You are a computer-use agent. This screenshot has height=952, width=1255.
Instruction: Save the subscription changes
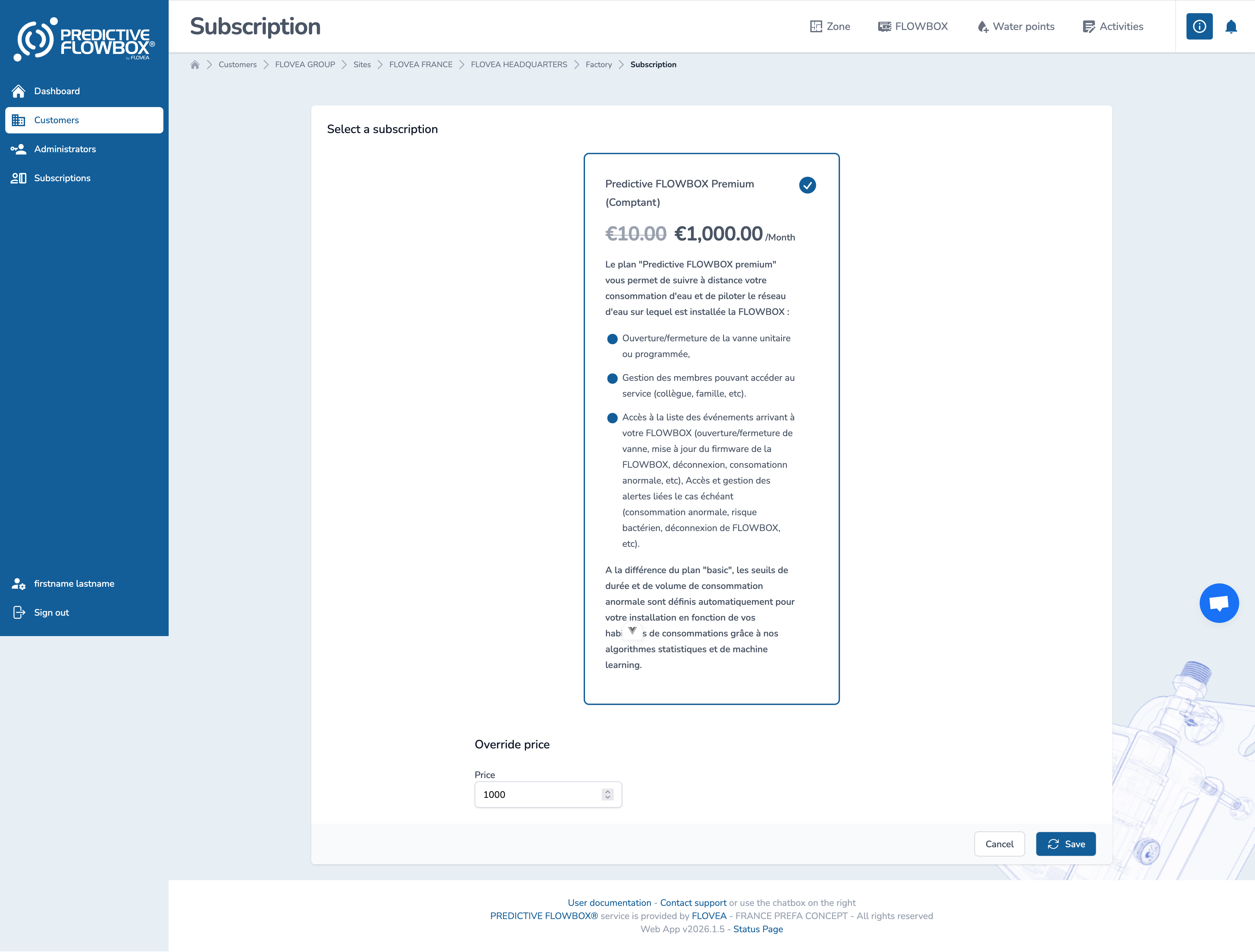[1065, 844]
